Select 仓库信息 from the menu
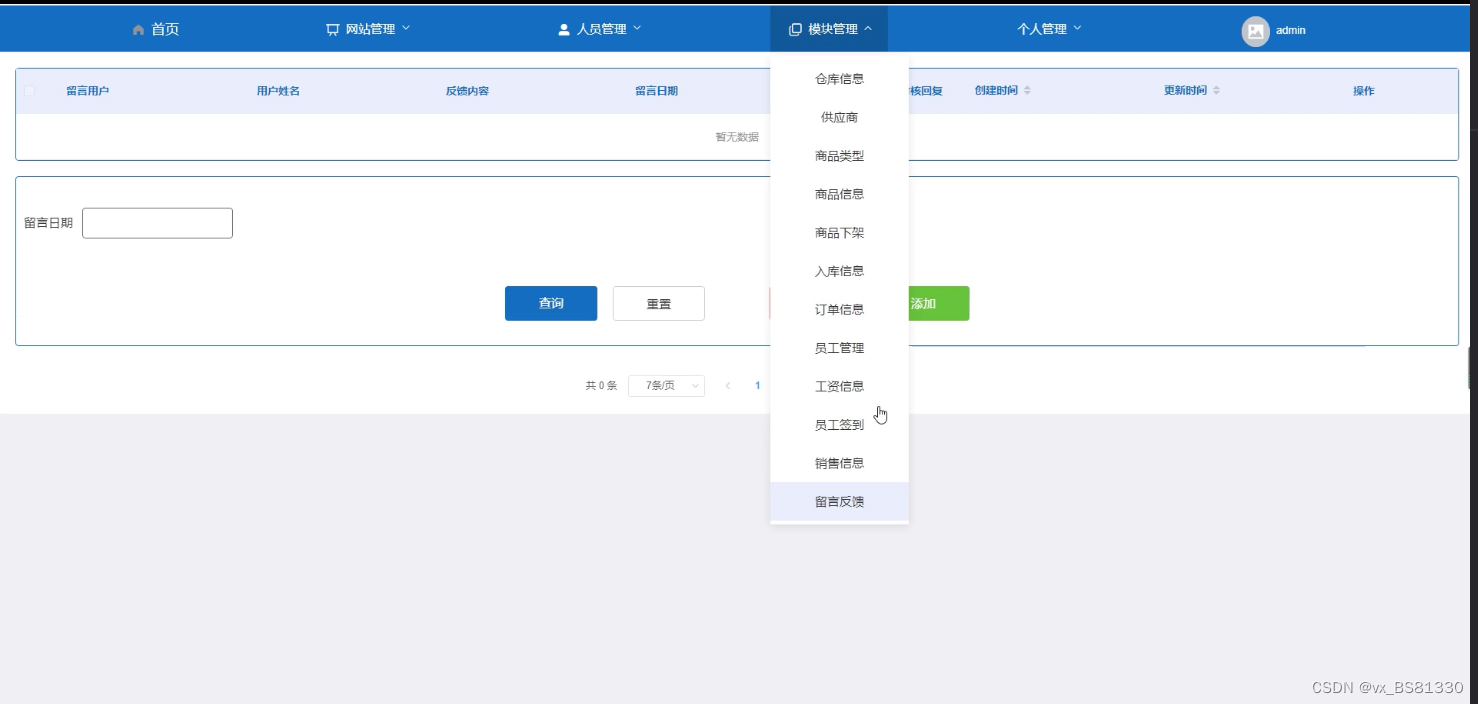This screenshot has height=704, width=1478. pyautogui.click(x=839, y=79)
